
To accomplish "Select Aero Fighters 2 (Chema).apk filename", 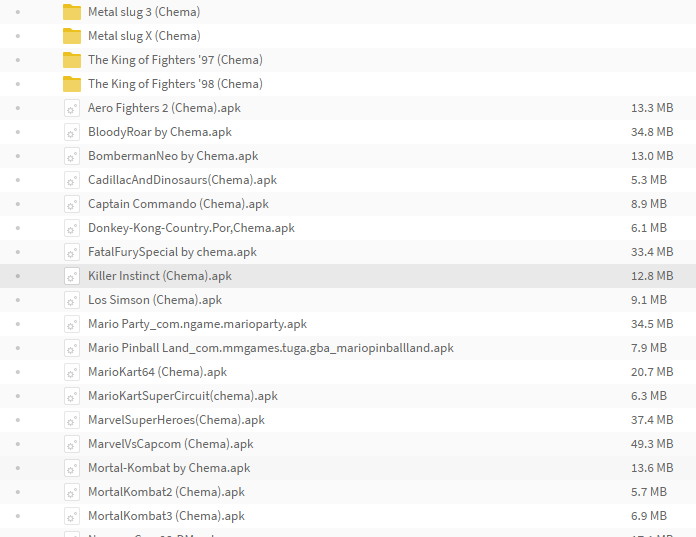I will [164, 108].
